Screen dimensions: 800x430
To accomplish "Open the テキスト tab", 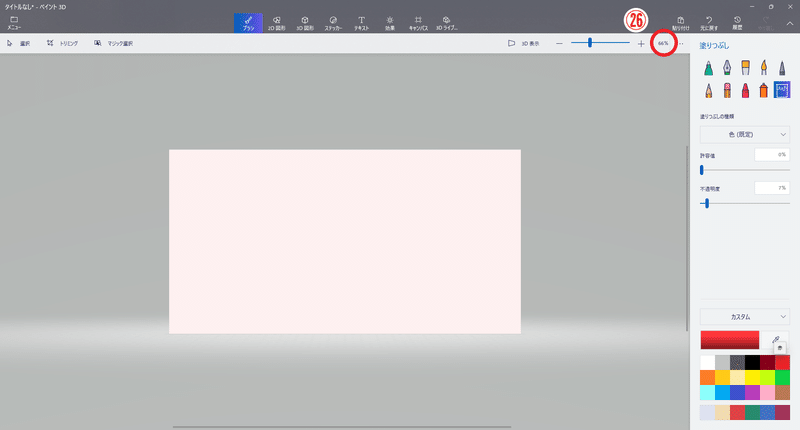I will [361, 23].
